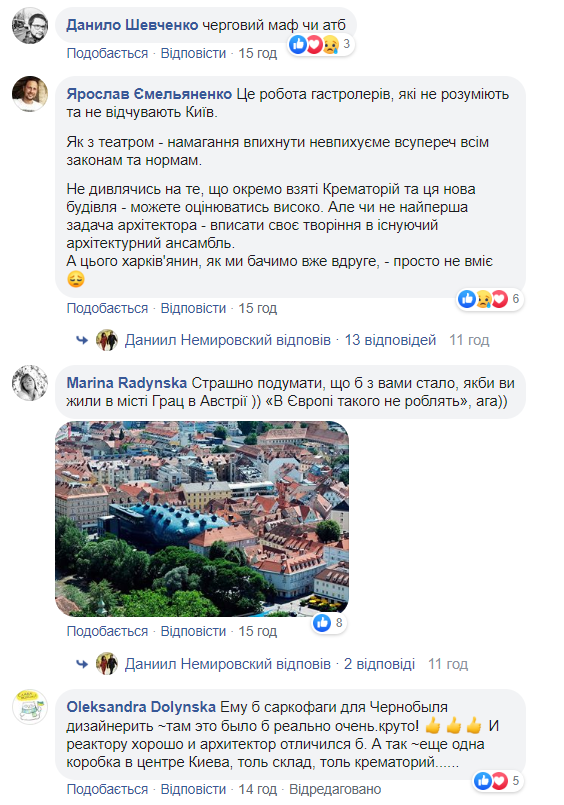Expand the 13 відповідей reply thread
564x805 pixels.
coord(390,340)
